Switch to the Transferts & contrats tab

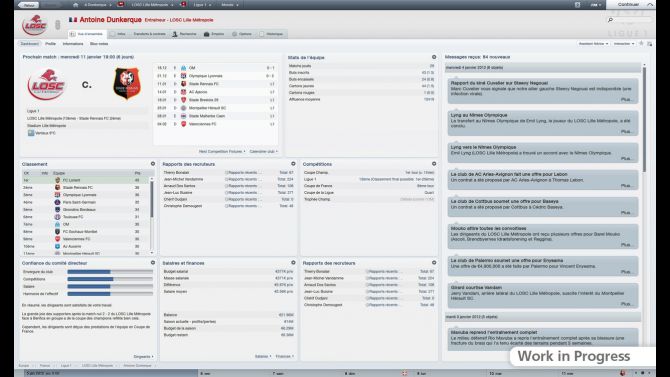149,34
